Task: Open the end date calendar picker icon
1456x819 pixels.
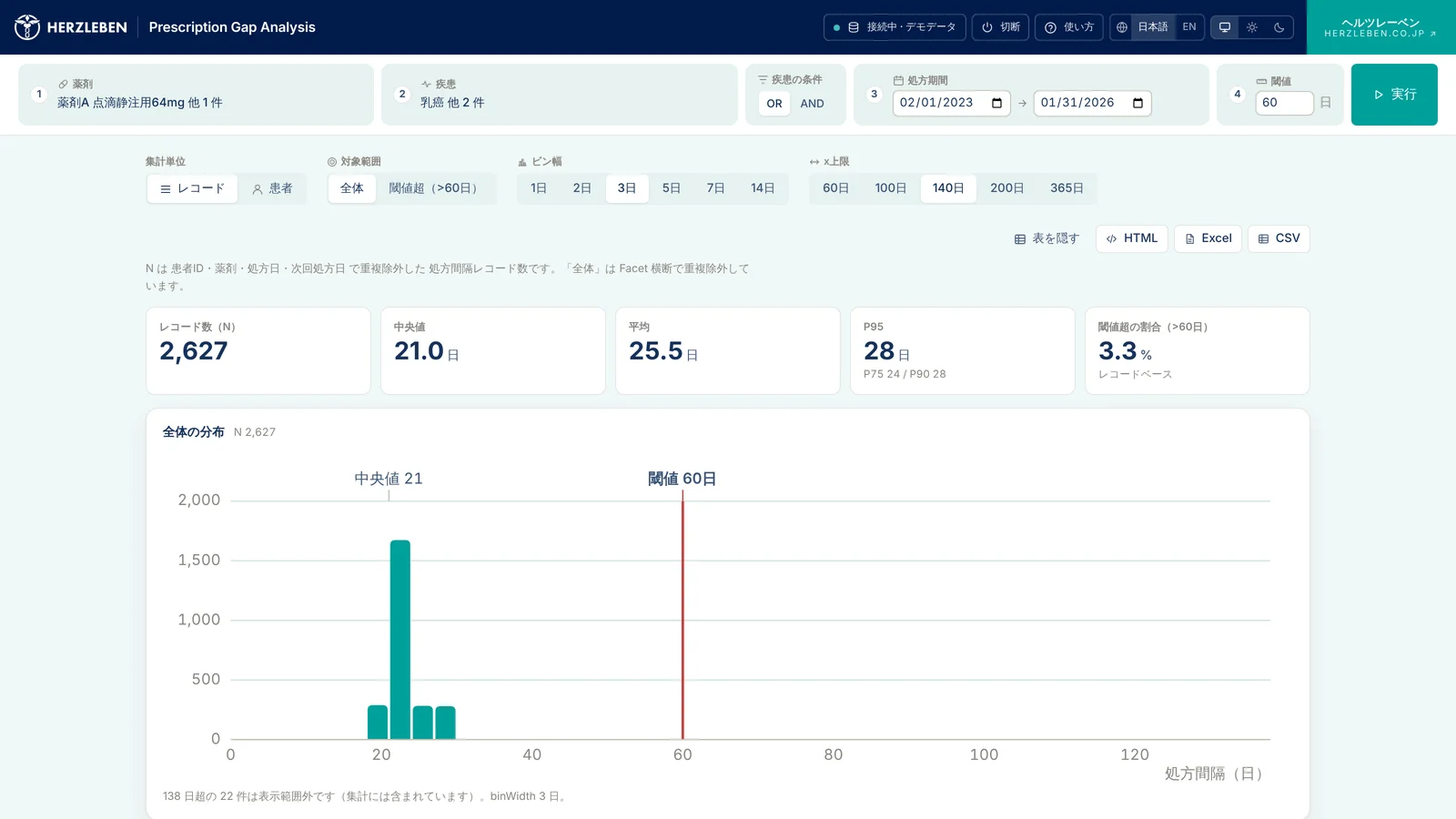Action: (1137, 103)
